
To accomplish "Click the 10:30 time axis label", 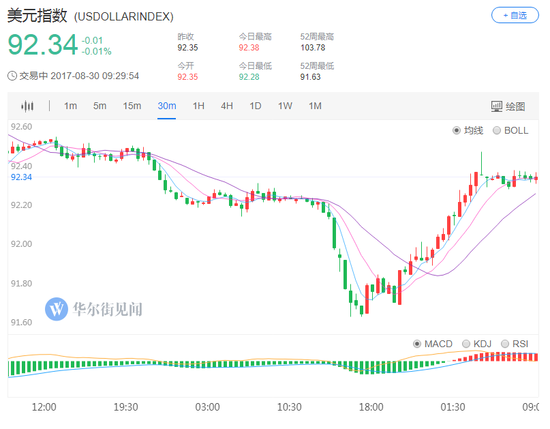I will pos(289,407).
